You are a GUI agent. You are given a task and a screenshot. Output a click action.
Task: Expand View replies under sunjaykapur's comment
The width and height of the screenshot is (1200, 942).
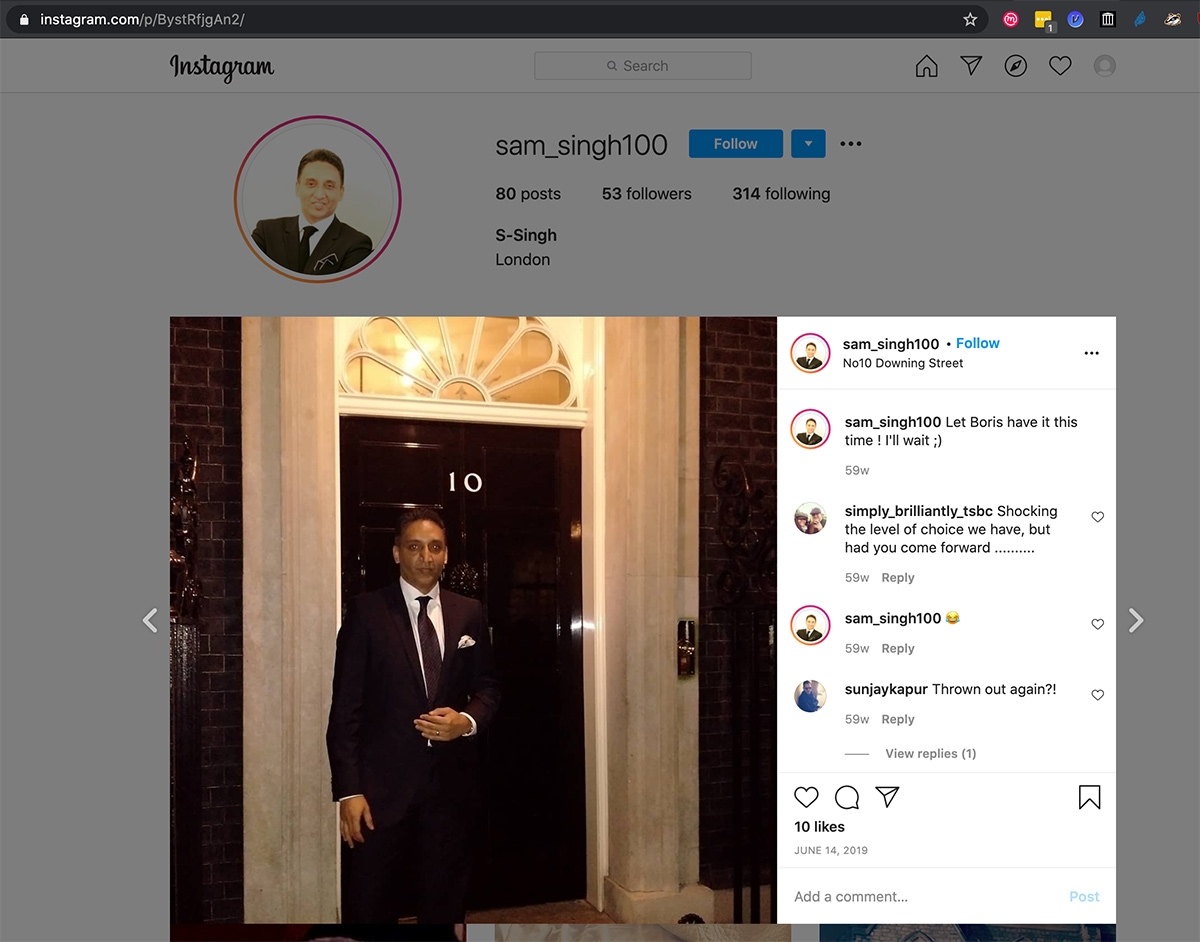930,753
